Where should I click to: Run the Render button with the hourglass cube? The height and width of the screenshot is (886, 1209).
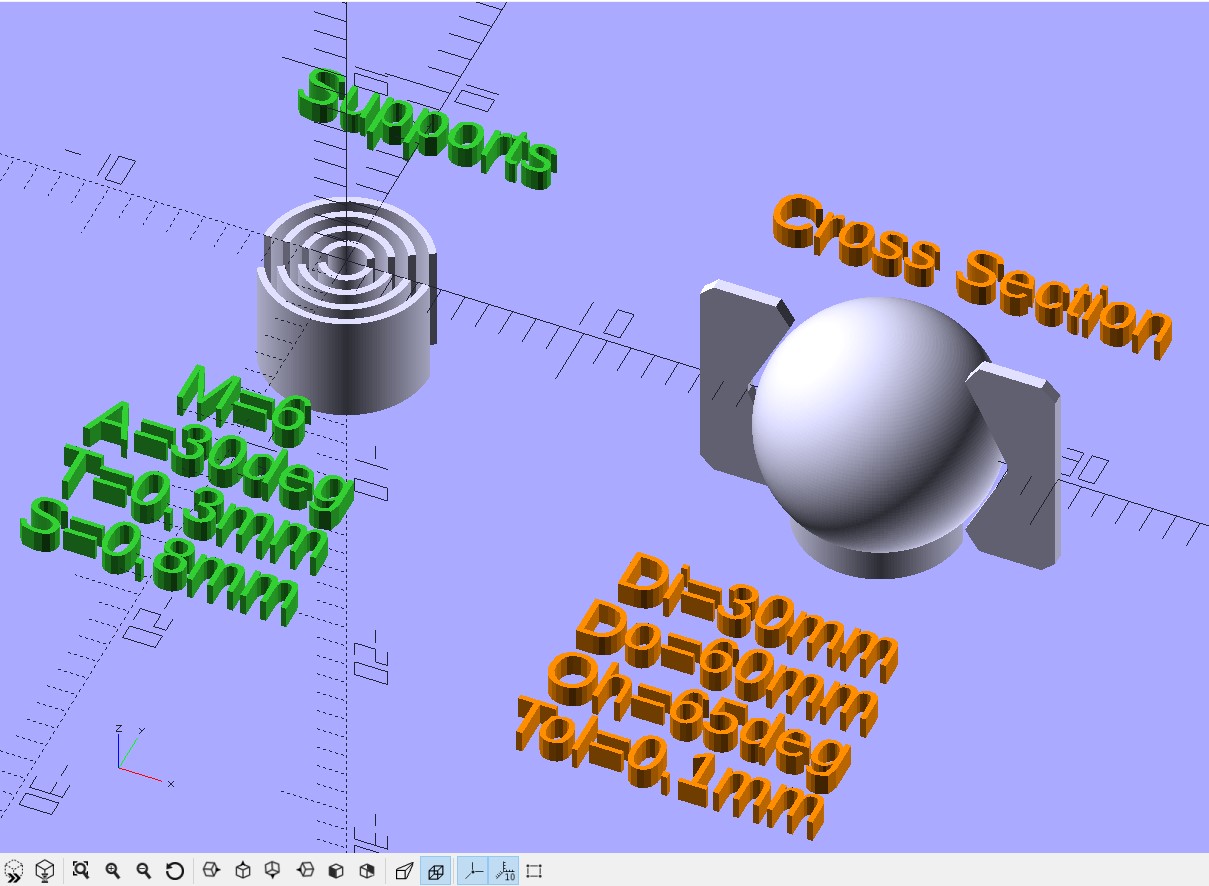(x=44, y=871)
